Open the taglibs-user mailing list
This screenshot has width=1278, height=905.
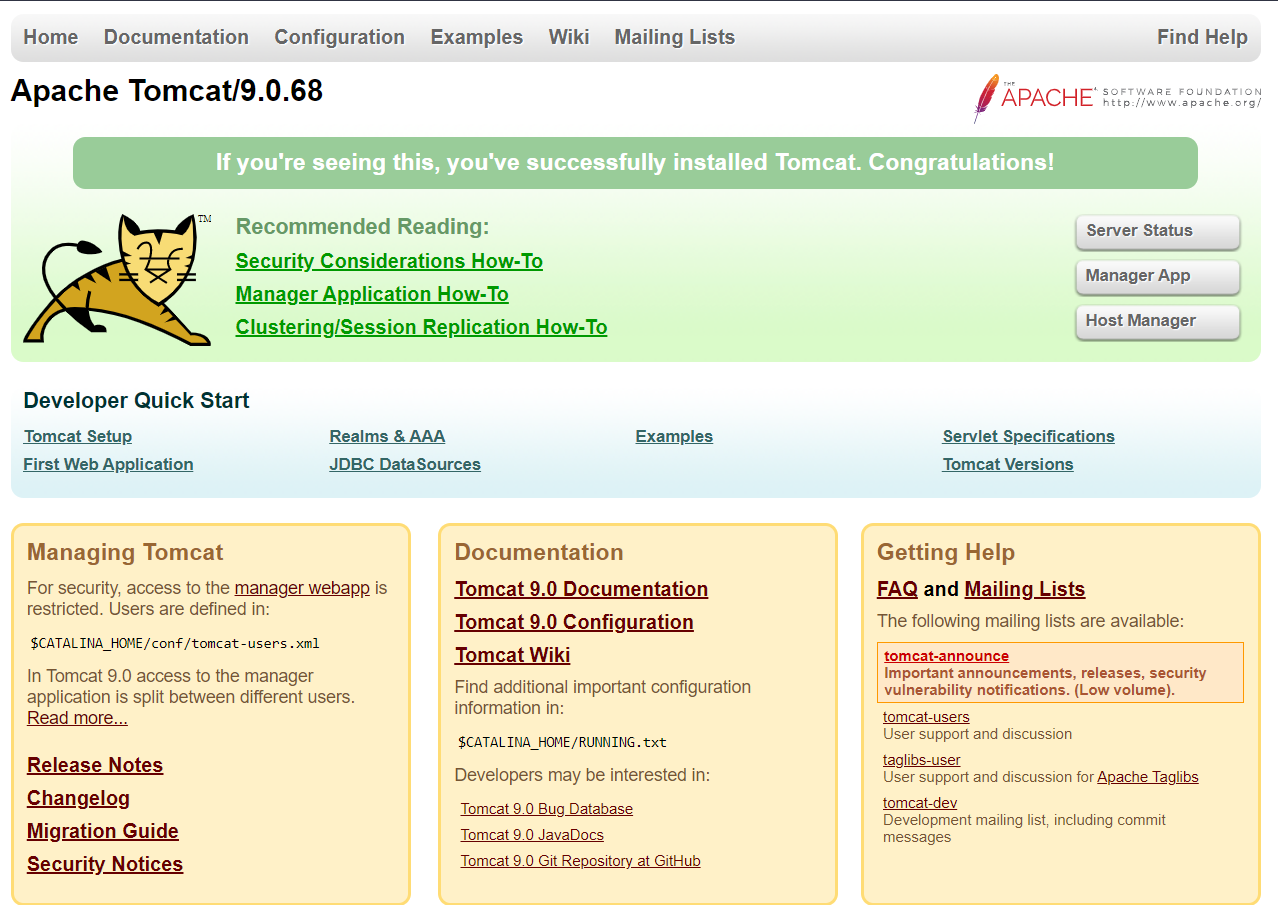point(922,760)
